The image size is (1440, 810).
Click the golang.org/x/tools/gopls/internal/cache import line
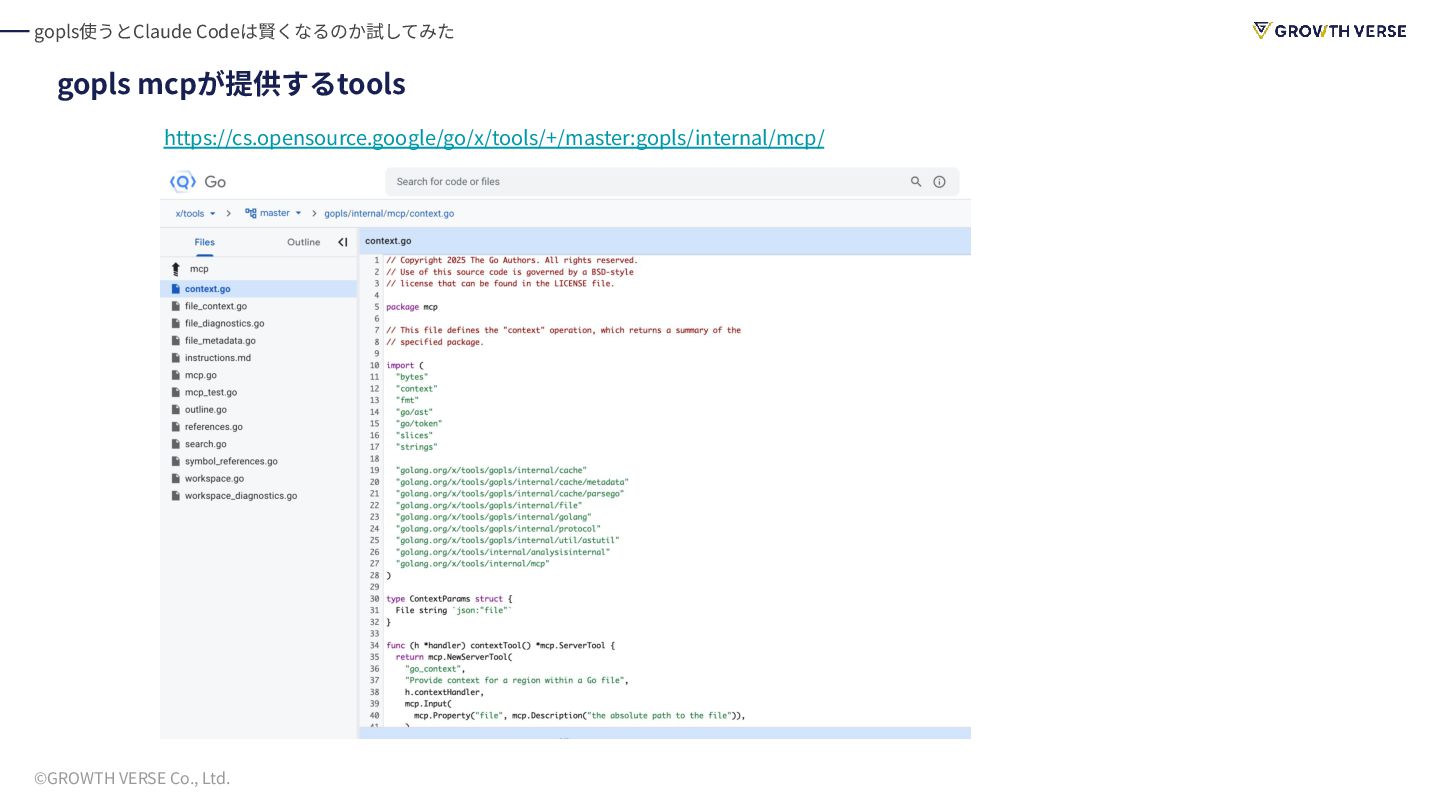tap(491, 470)
